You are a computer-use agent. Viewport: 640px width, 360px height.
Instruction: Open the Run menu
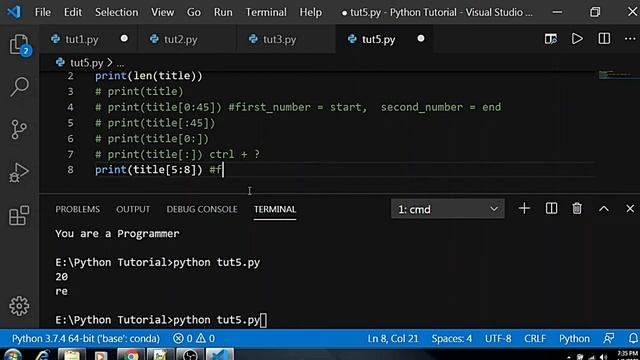coord(223,12)
